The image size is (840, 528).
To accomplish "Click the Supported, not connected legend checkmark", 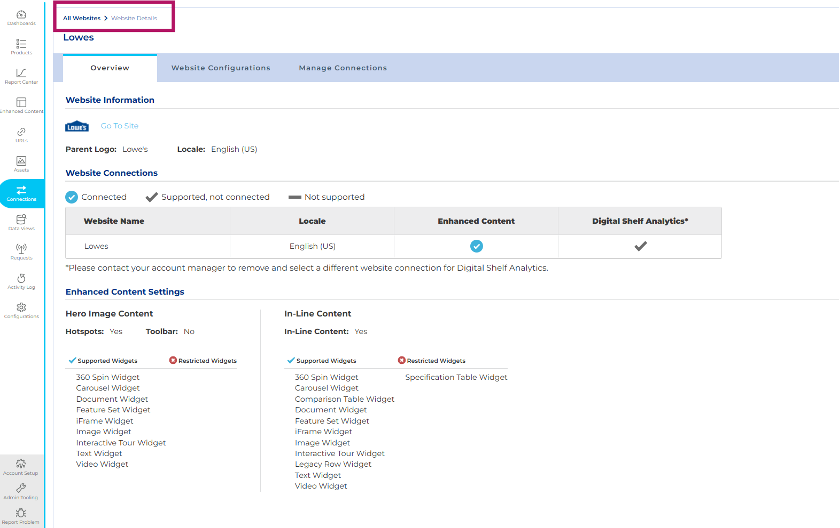I will 152,197.
